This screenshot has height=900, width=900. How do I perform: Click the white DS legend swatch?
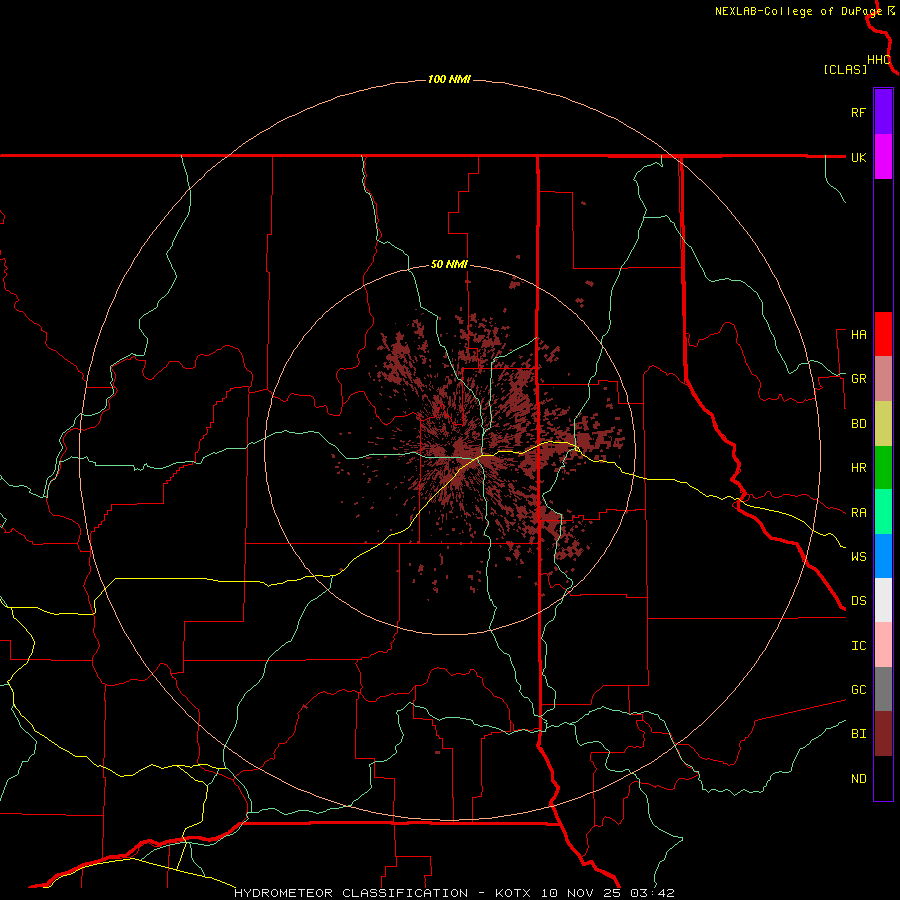point(883,600)
